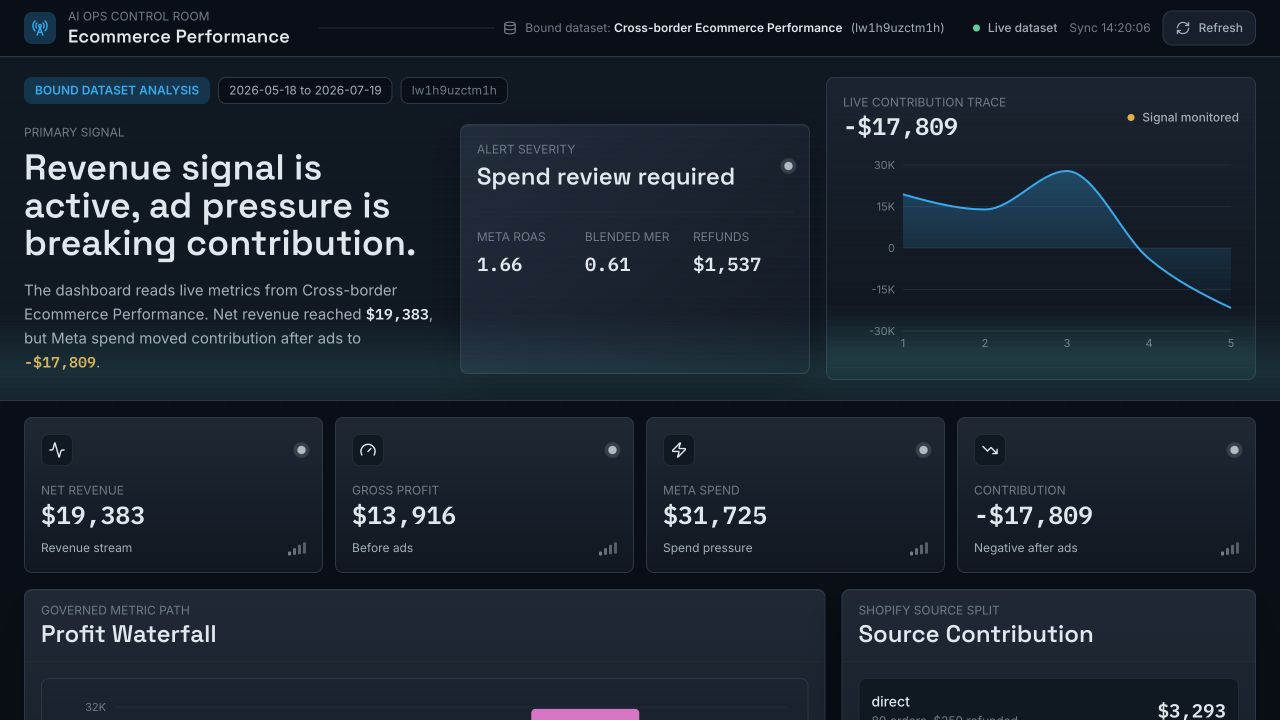Open the date range 2026-05-18 to 2026-07-19 chip
The height and width of the screenshot is (720, 1280).
[x=305, y=90]
